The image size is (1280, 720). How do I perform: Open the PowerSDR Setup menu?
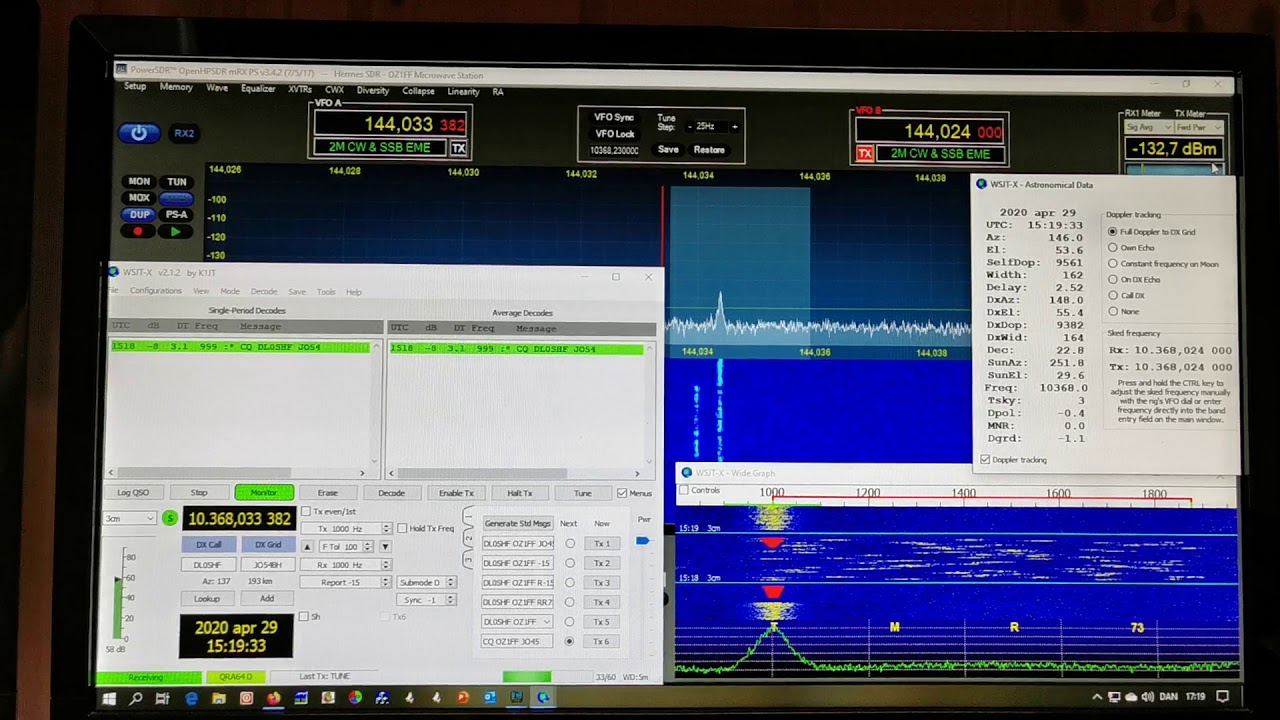coord(135,87)
